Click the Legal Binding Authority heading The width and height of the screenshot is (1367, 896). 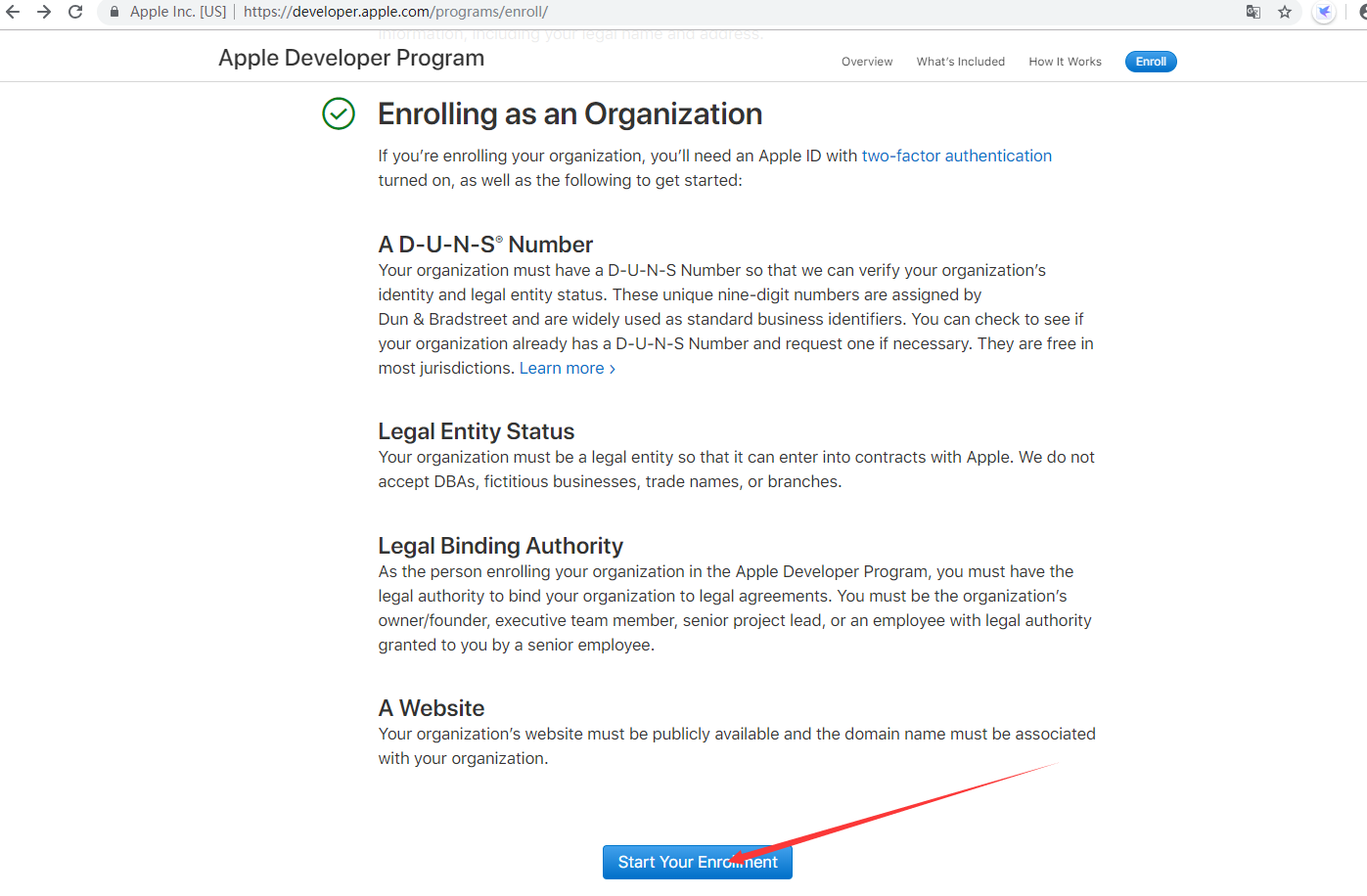pos(501,546)
